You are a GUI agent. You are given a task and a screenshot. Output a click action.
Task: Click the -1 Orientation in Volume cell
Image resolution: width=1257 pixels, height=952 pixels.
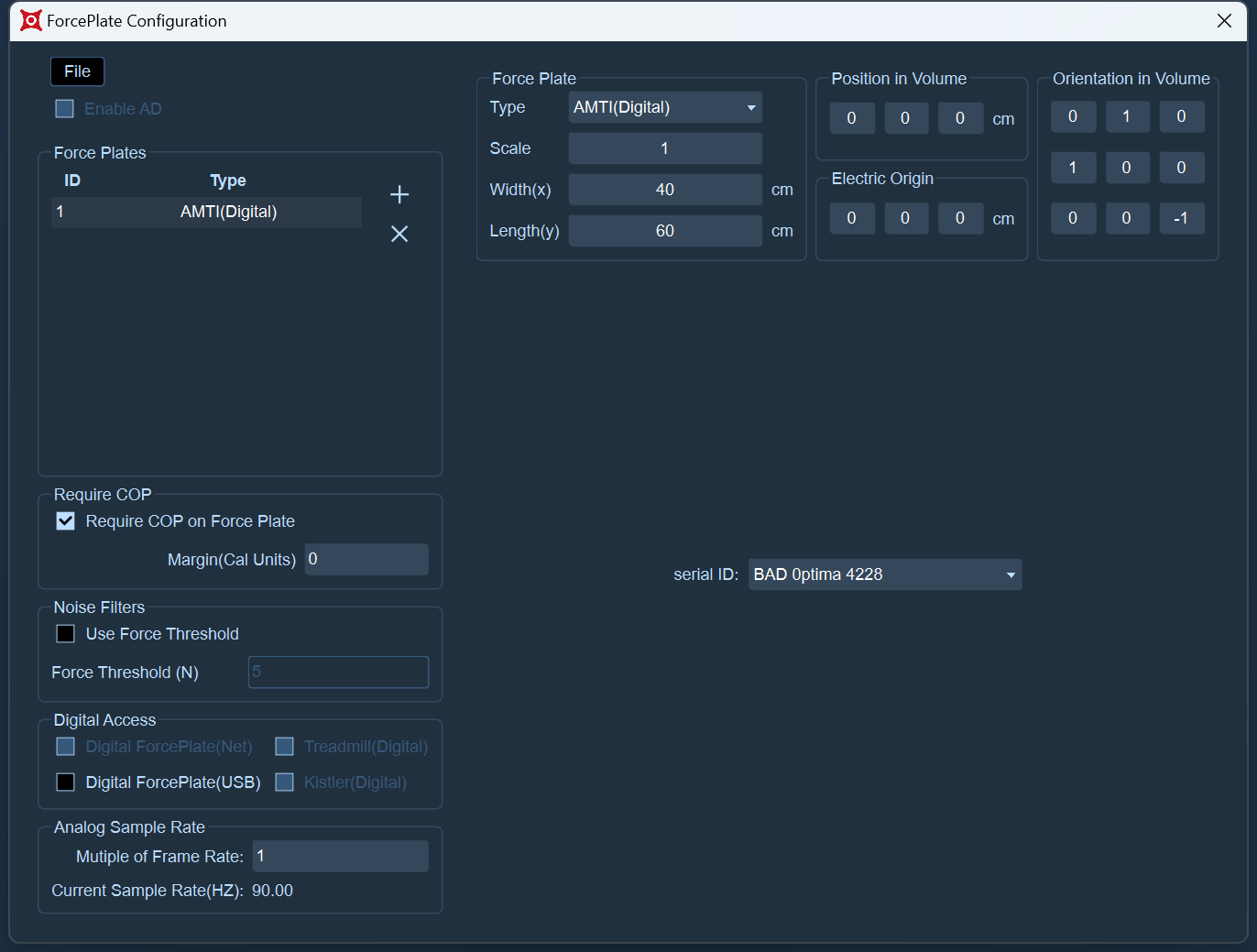1182,218
